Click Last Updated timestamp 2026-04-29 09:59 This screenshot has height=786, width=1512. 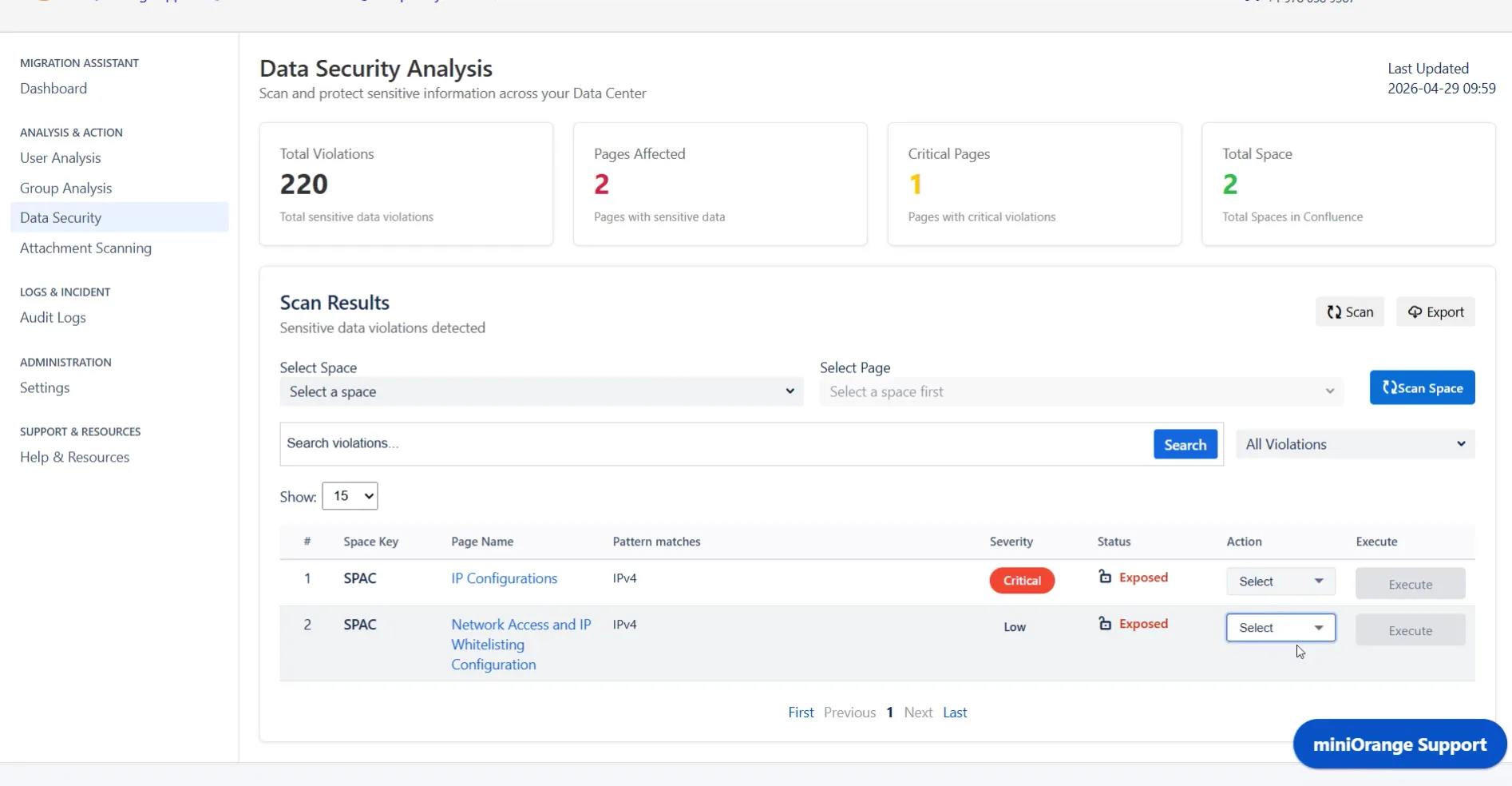(x=1442, y=89)
